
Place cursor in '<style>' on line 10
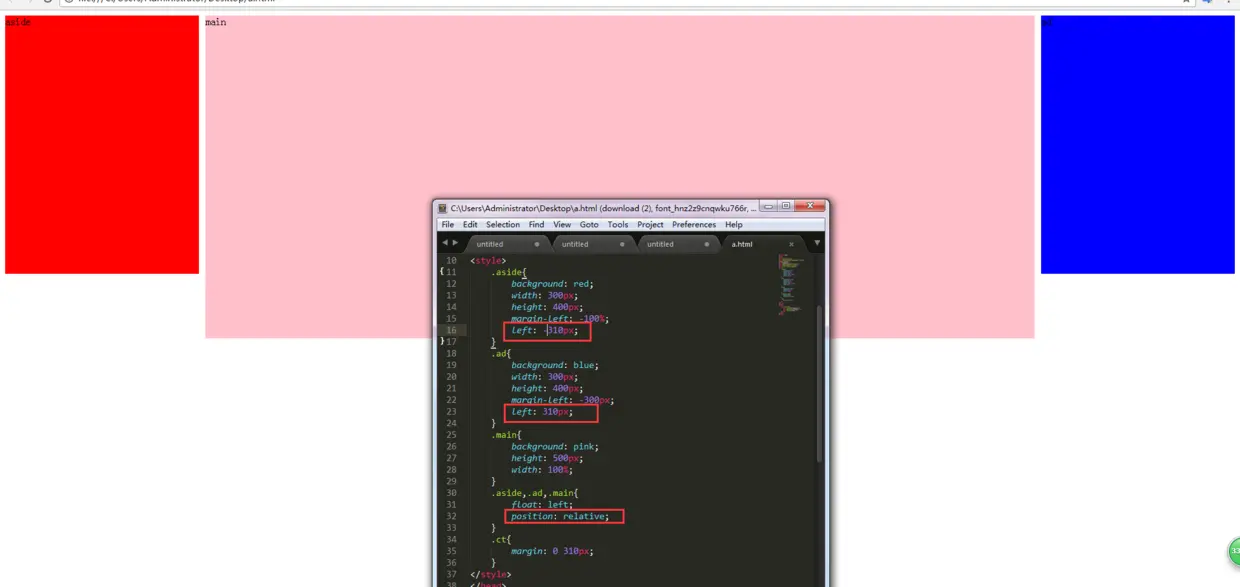pyautogui.click(x=488, y=261)
